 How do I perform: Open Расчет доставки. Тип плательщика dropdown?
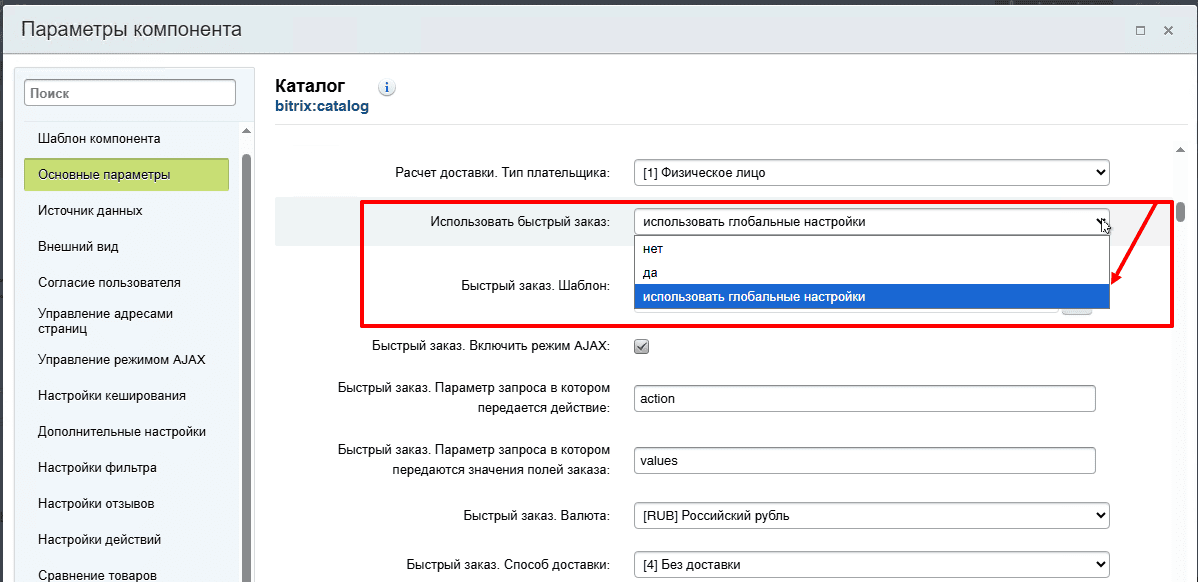click(871, 173)
